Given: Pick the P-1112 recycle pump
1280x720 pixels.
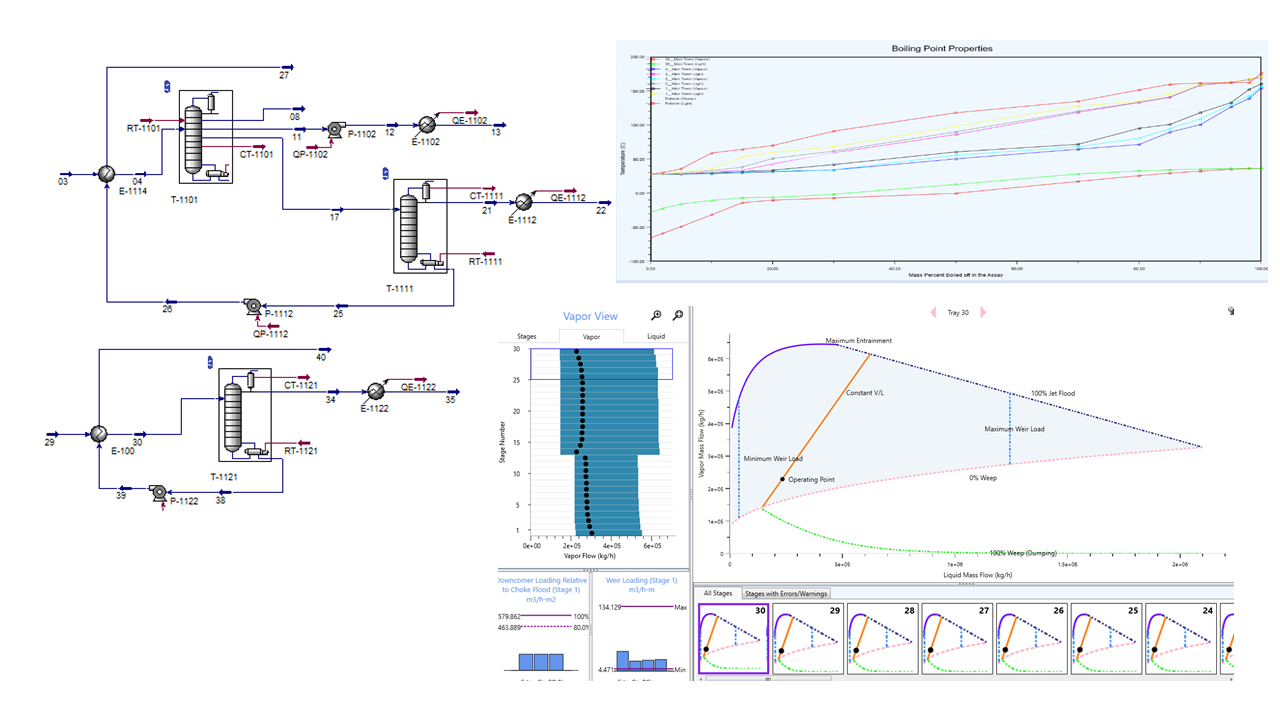Looking at the screenshot, I should coord(254,307).
